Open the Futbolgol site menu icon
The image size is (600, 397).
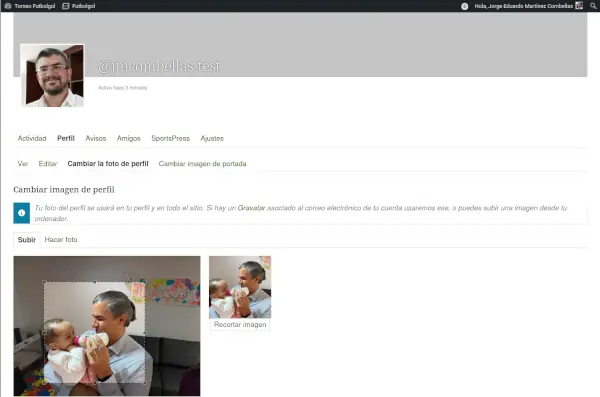[x=66, y=6]
